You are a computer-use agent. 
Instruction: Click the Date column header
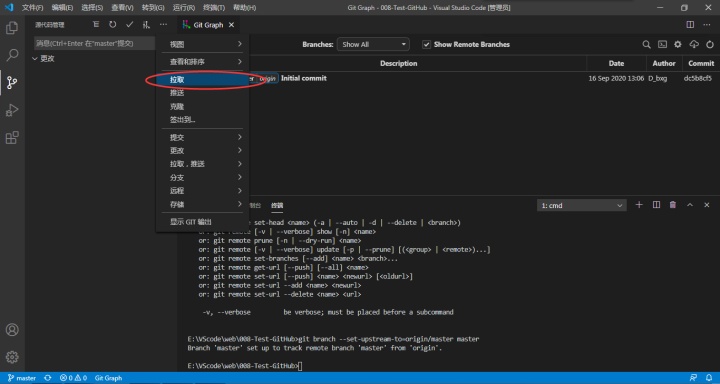[x=616, y=63]
